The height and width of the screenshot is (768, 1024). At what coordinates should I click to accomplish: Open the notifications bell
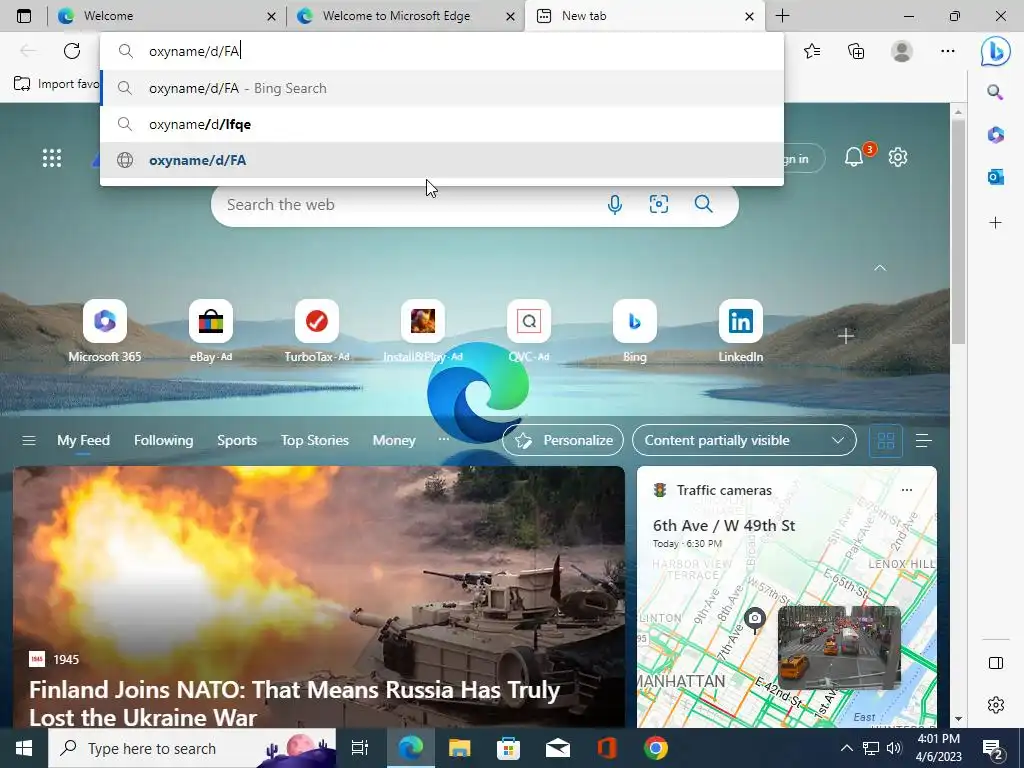tap(854, 157)
